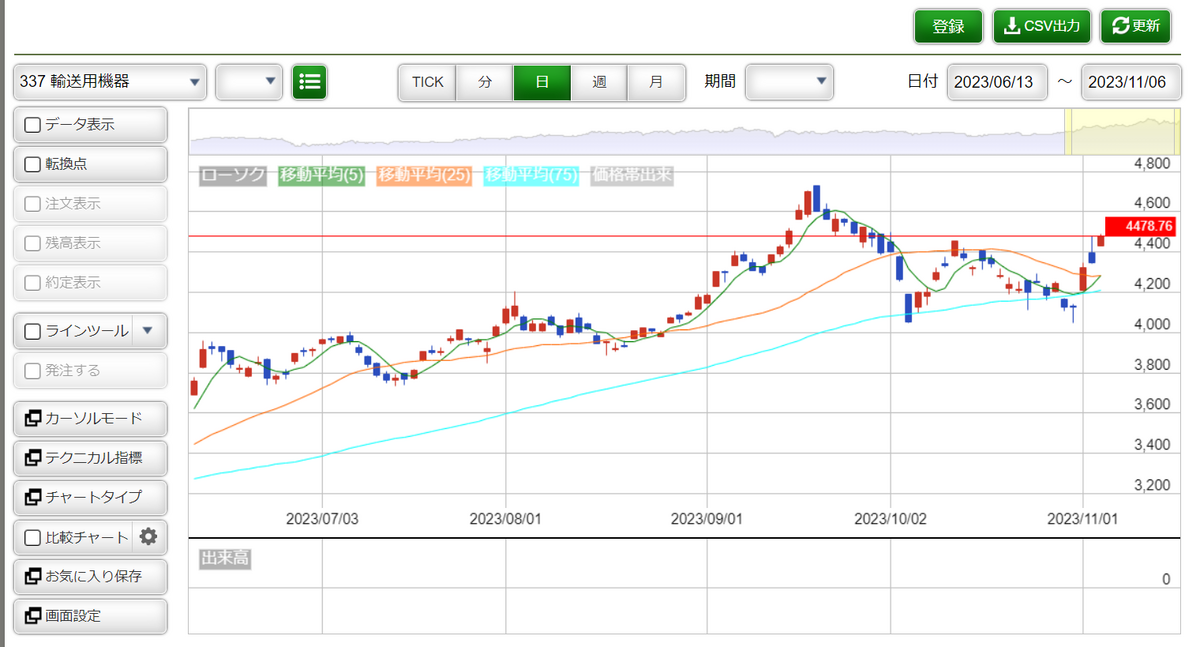Click the red 4478.76 price label
This screenshot has width=1200, height=647.
[1139, 227]
